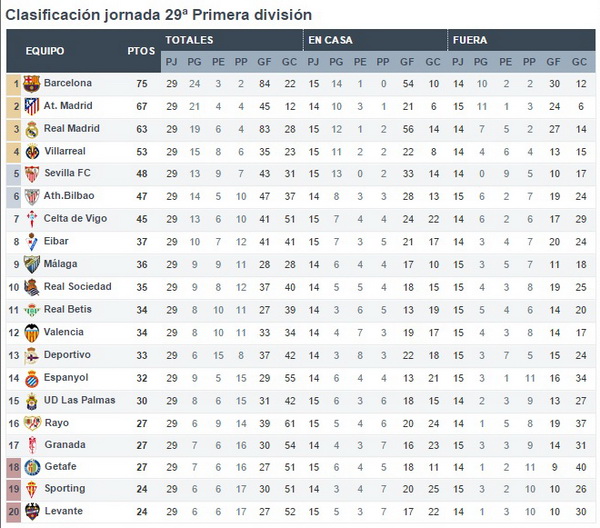
Task: Click the EQUIPO column header
Action: [x=45, y=51]
